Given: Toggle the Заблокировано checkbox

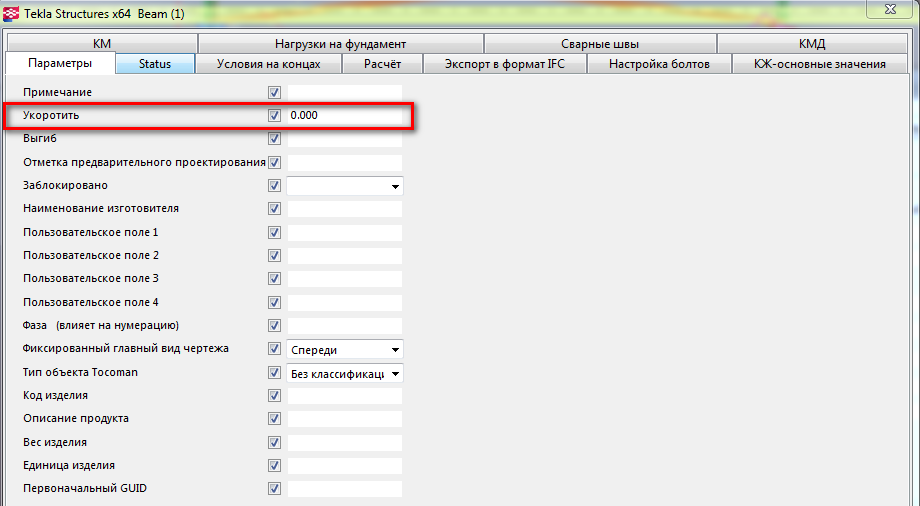Looking at the screenshot, I should click(x=274, y=185).
